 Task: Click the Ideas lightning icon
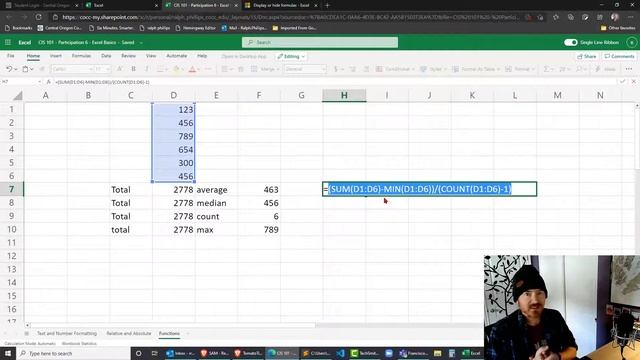tap(598, 69)
